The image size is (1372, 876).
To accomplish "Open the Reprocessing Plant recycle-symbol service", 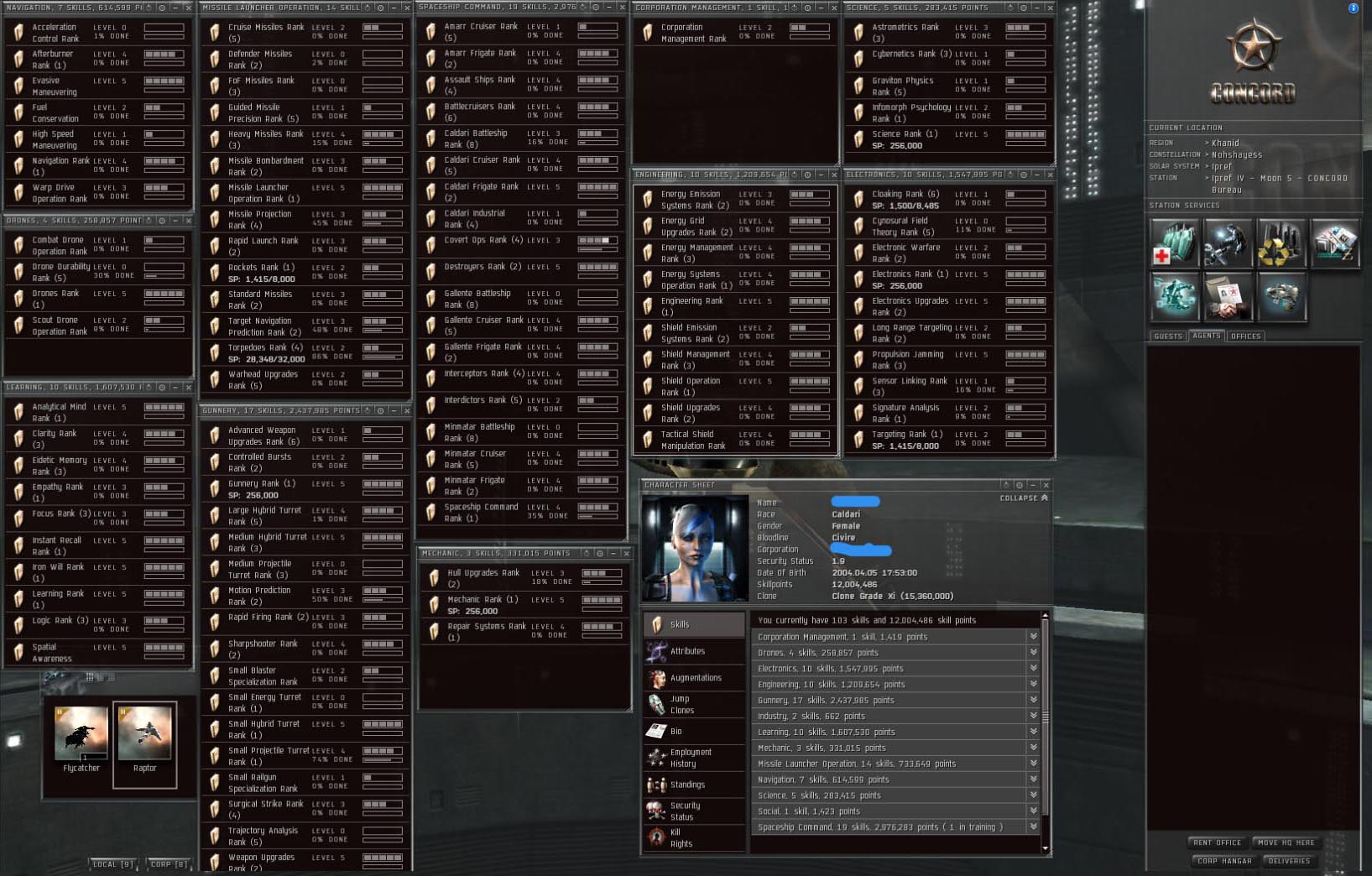I will tap(1281, 242).
